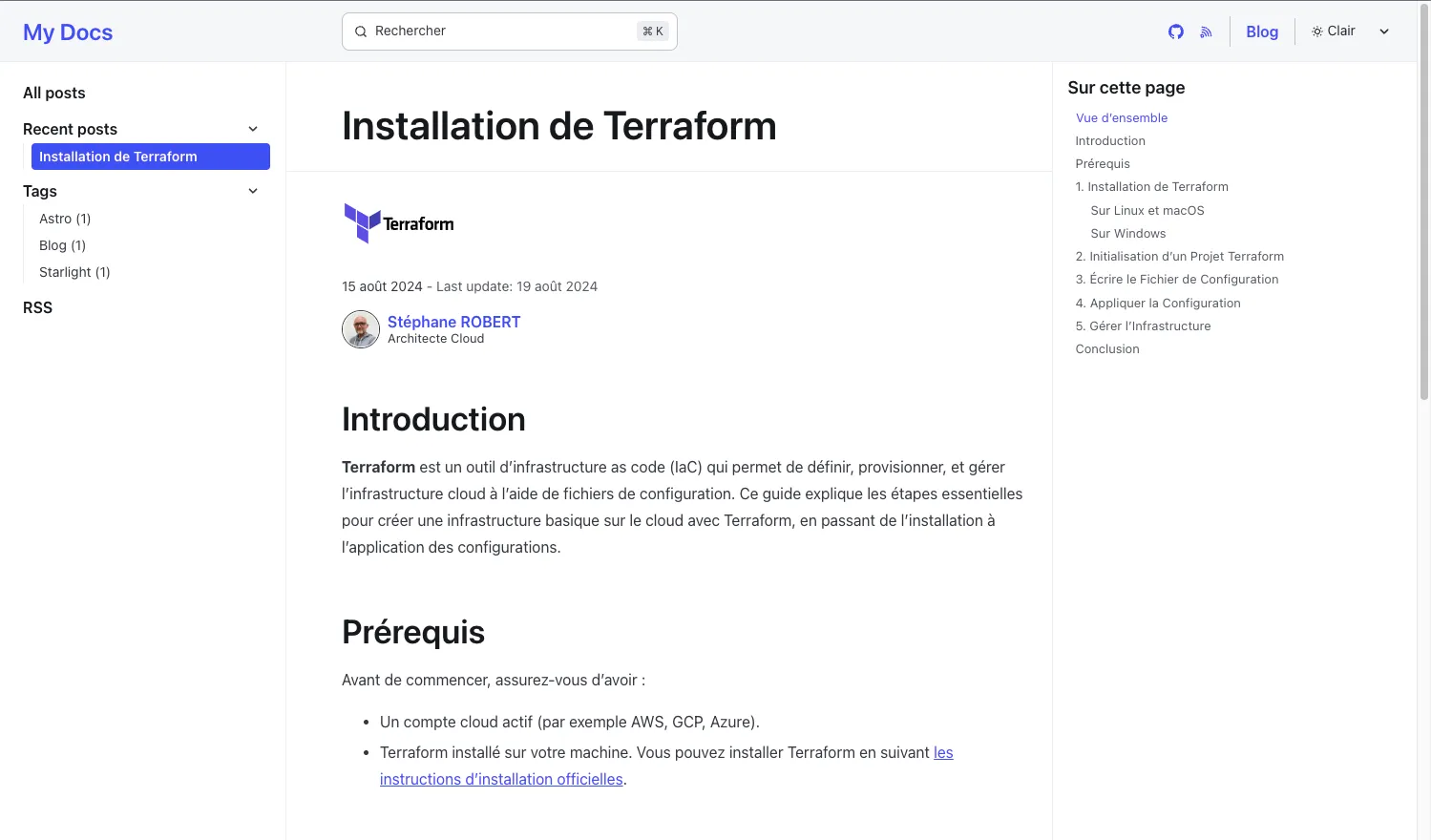The image size is (1431, 840).
Task: Click the search magnifier icon
Action: click(361, 31)
